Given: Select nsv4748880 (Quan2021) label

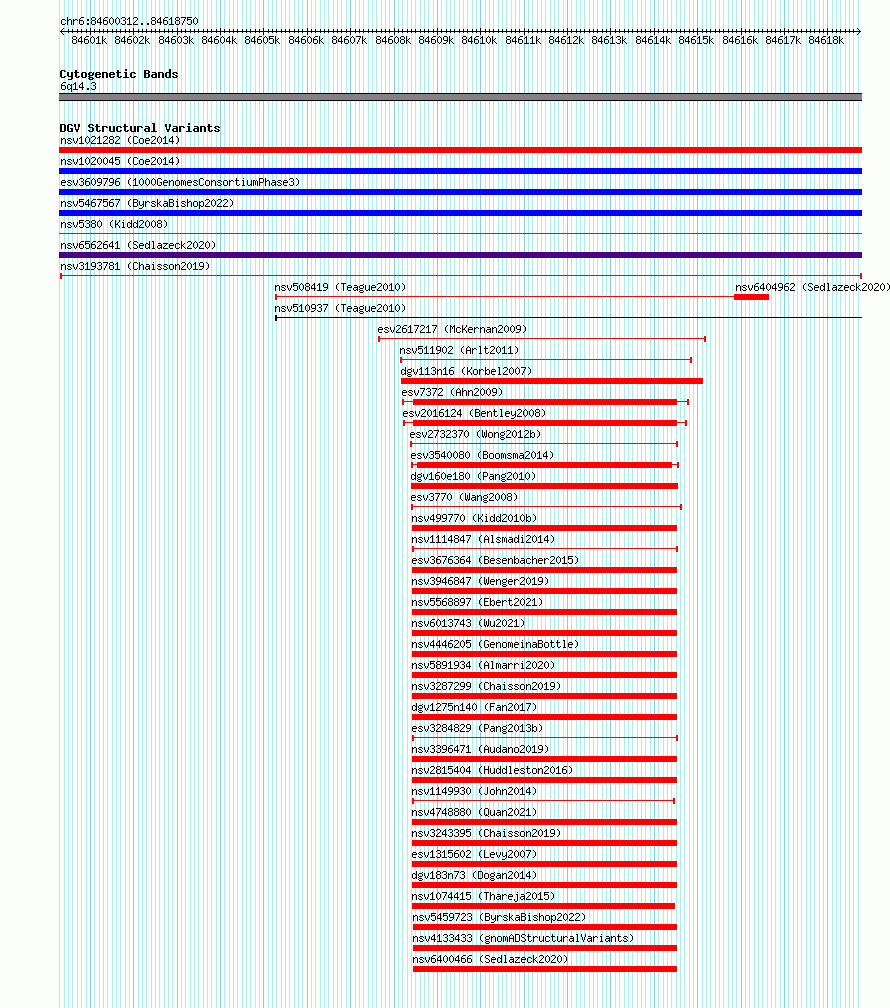Looking at the screenshot, I should tap(474, 813).
